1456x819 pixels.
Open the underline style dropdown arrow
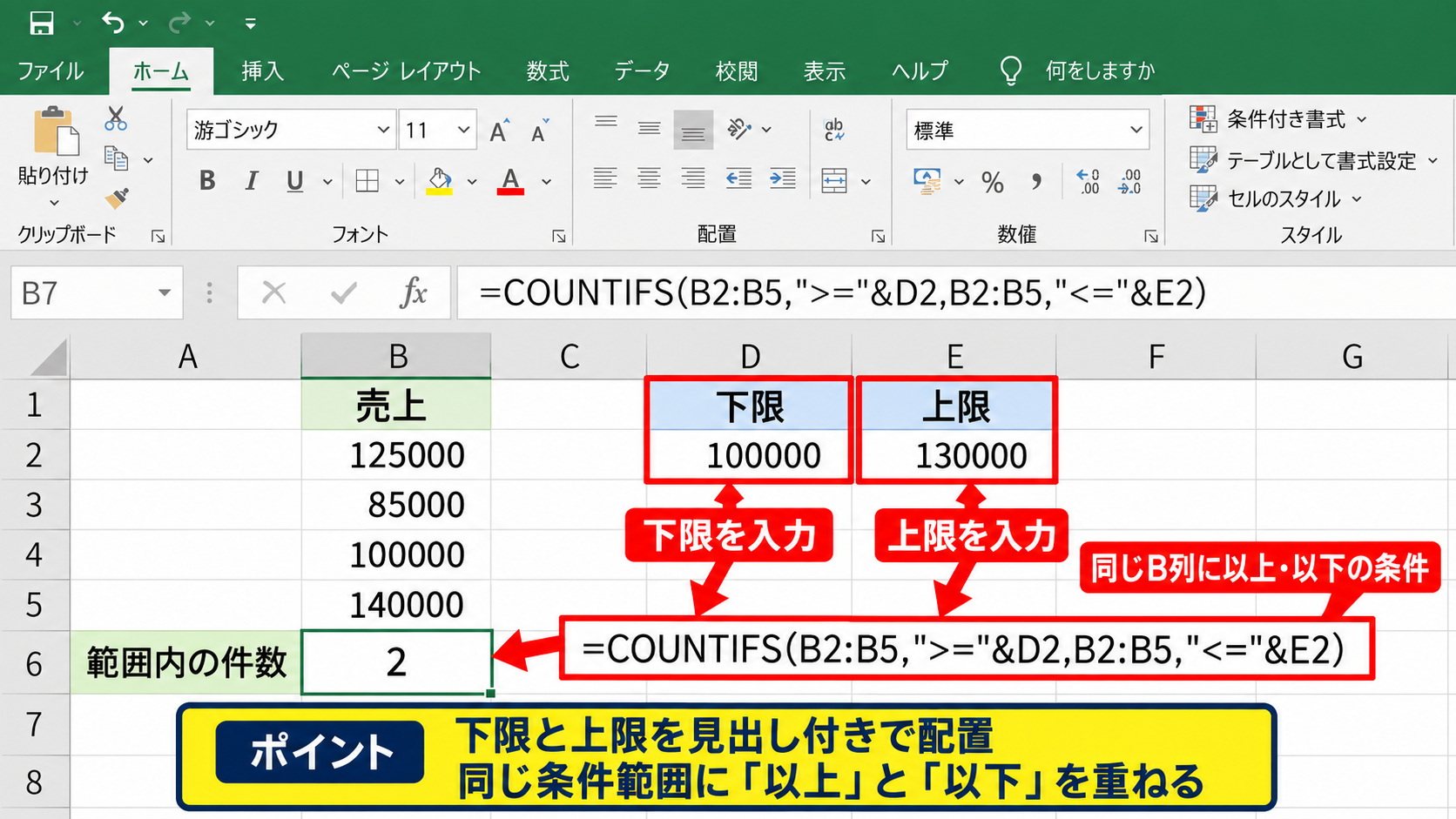click(x=327, y=182)
